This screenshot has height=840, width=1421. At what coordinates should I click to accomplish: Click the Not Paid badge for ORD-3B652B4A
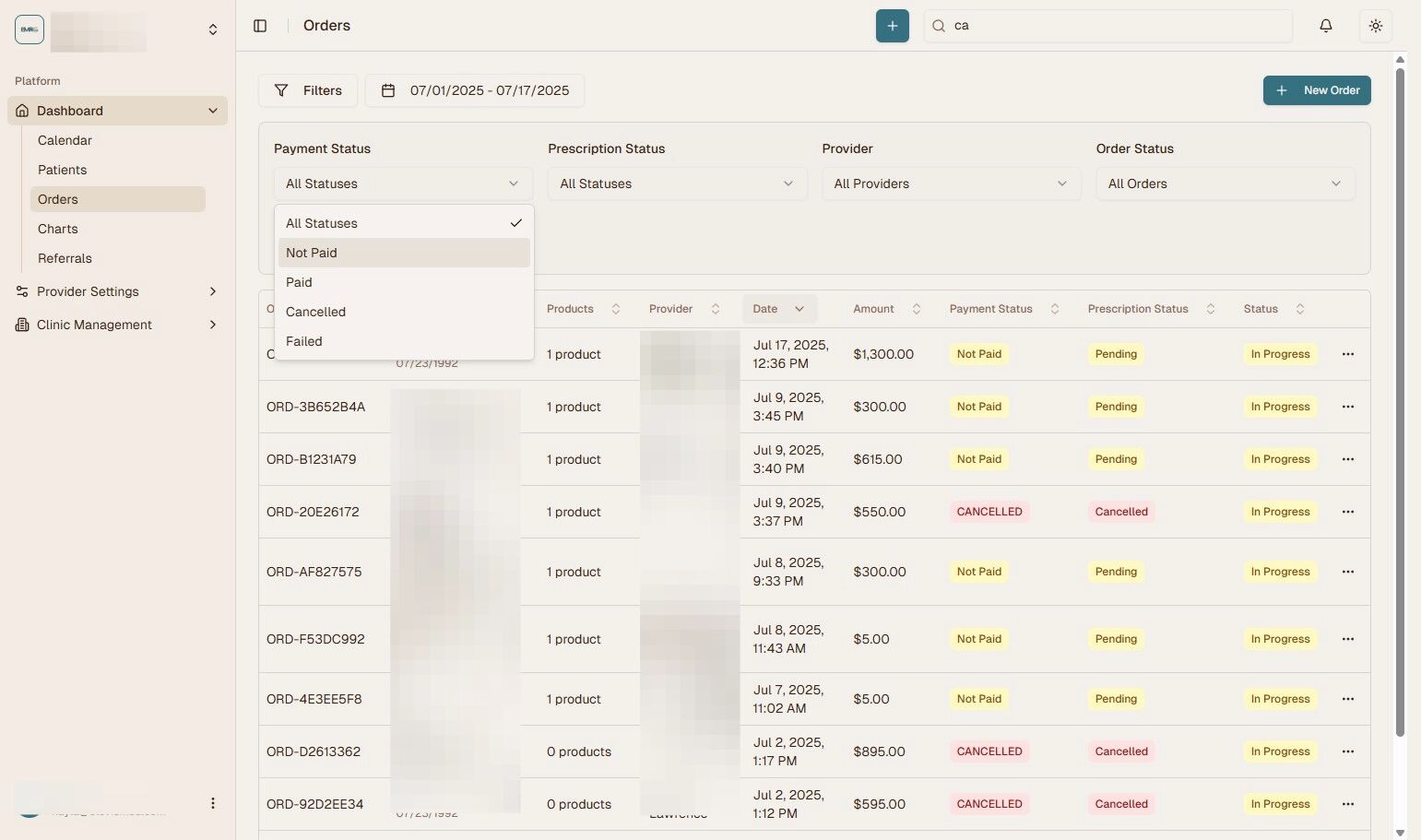pos(978,407)
